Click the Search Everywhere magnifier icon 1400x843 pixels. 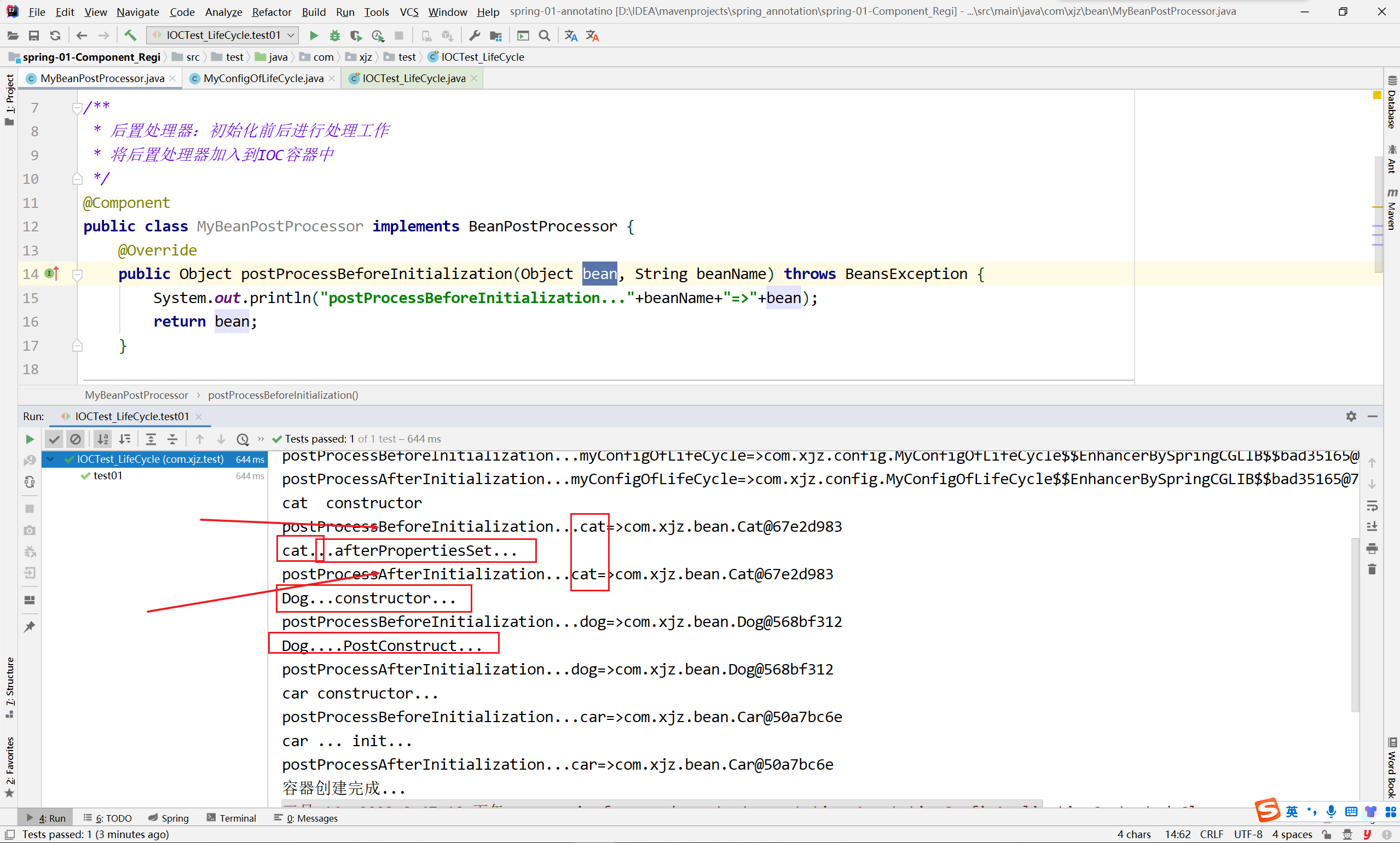(x=545, y=36)
